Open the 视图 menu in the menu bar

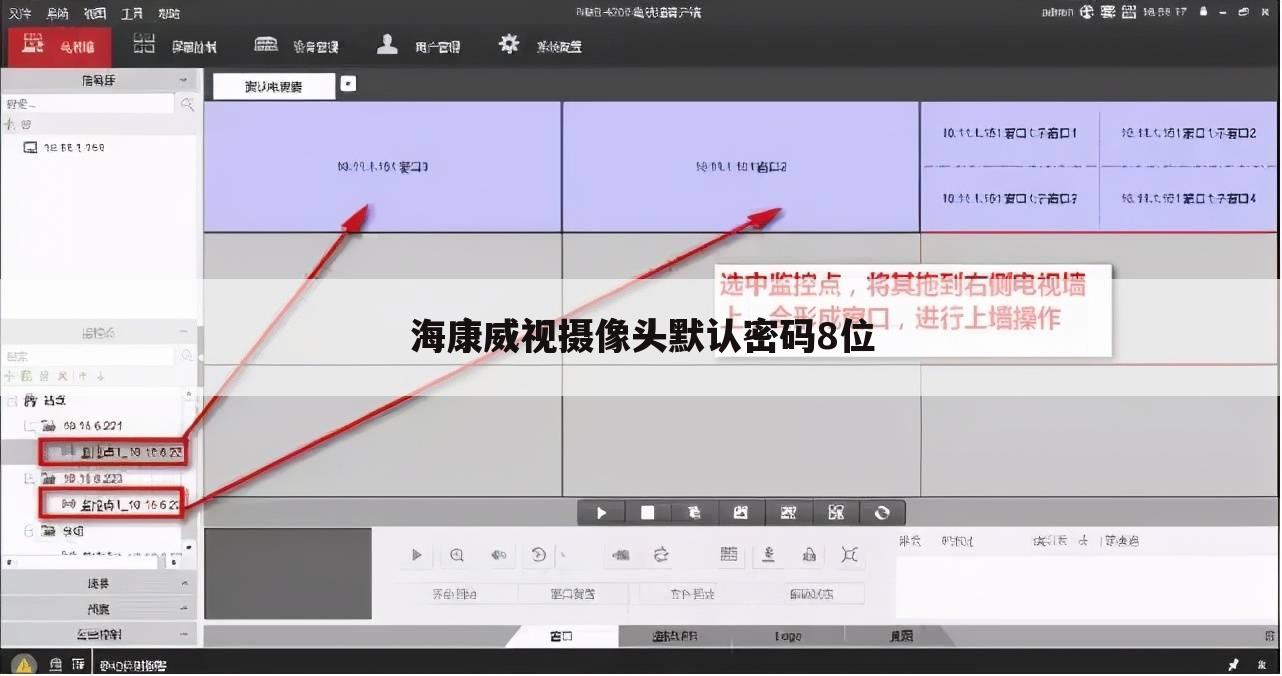click(x=95, y=13)
